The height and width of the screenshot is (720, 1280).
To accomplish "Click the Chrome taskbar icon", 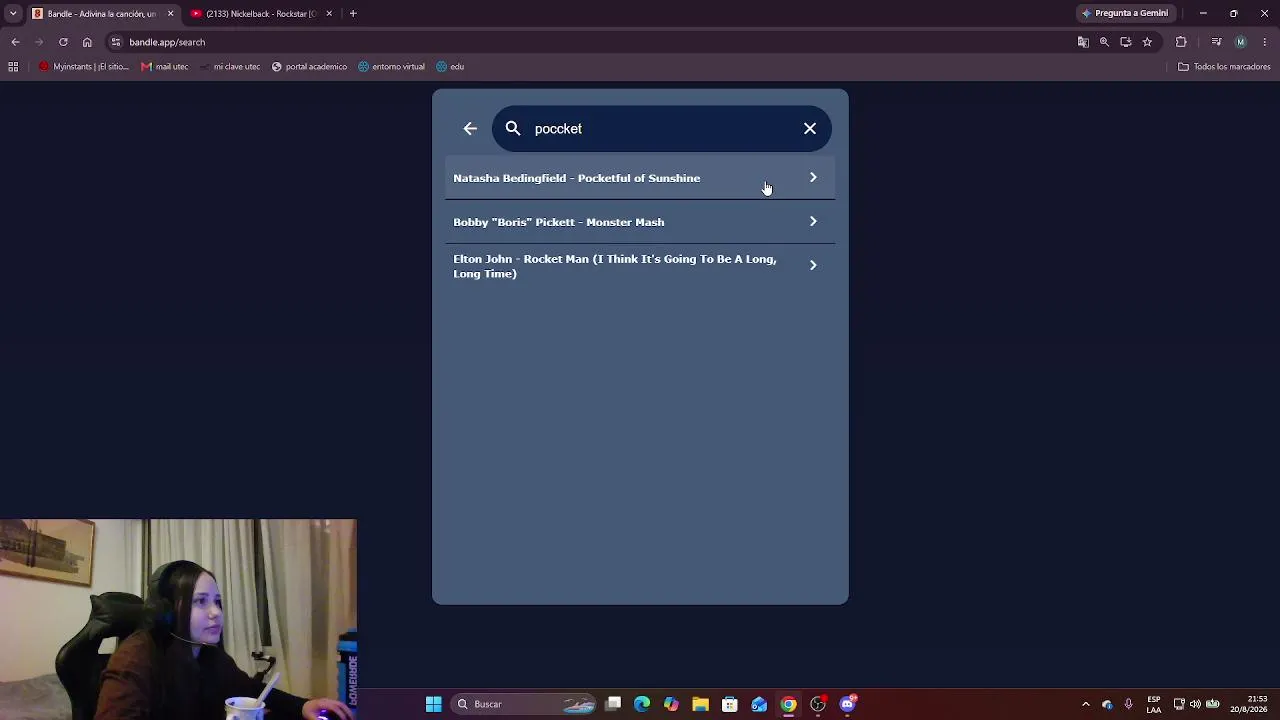I will [x=788, y=704].
